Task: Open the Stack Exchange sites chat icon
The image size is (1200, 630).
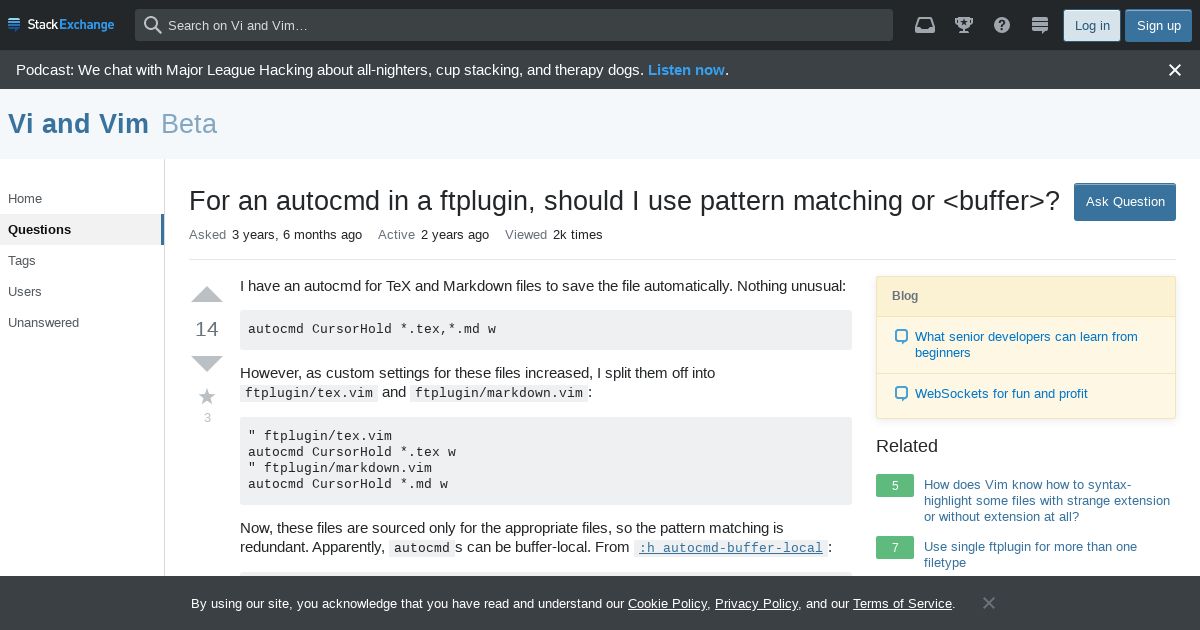Action: point(1039,25)
